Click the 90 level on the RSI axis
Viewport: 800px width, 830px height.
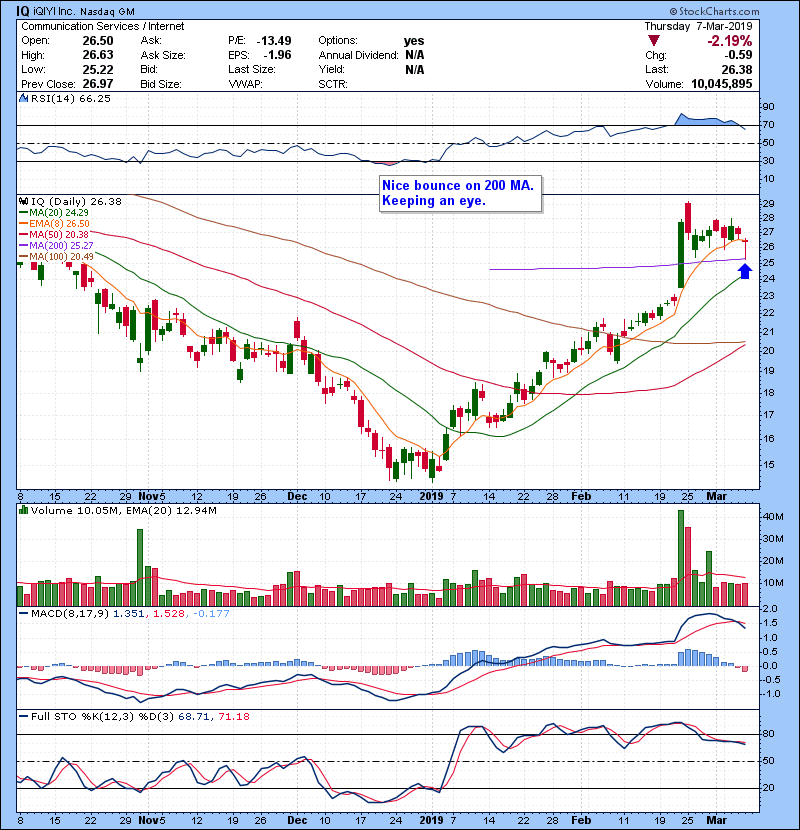click(768, 107)
